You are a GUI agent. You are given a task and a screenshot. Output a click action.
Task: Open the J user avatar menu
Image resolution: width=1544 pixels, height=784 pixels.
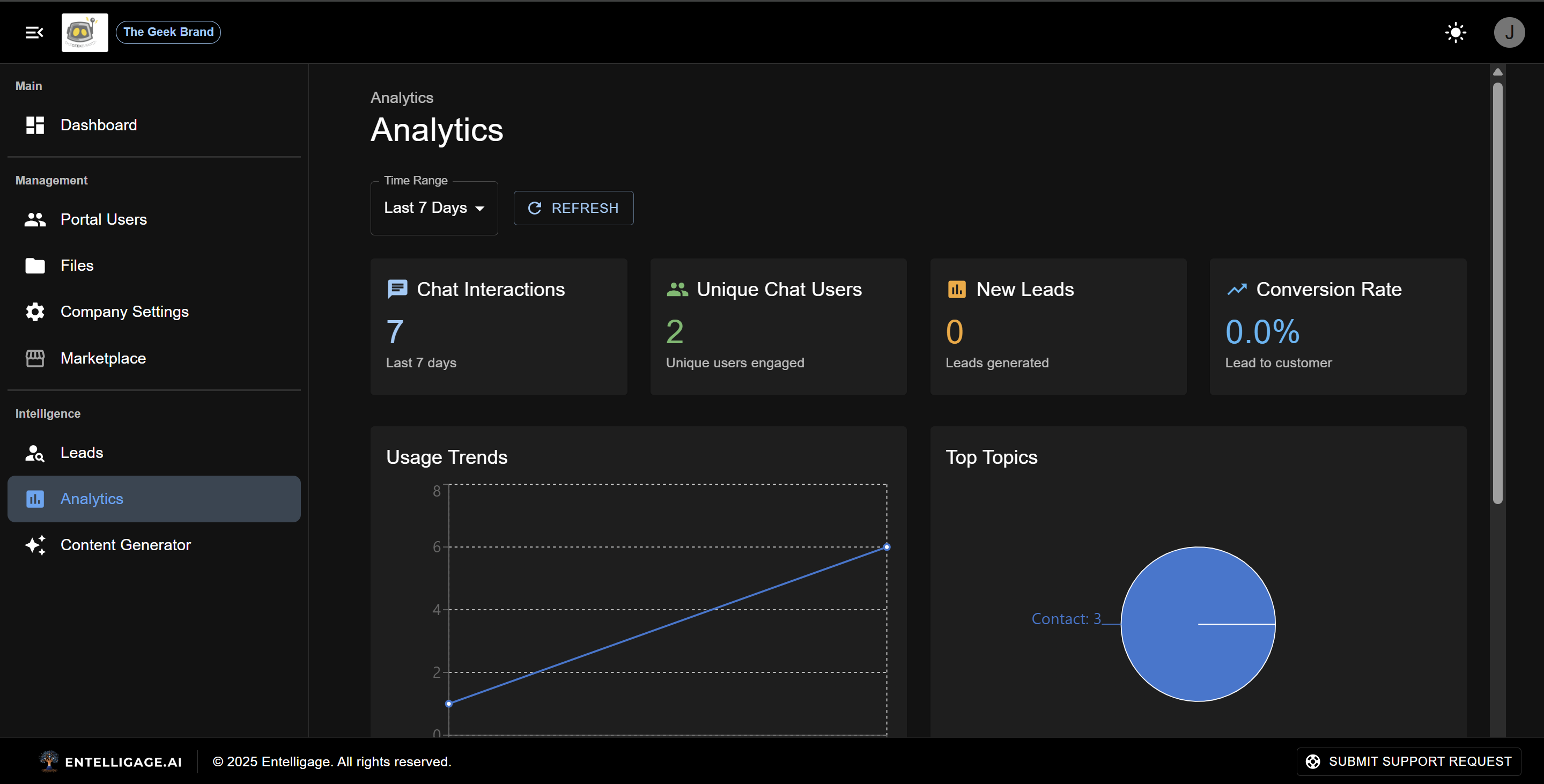[x=1509, y=32]
